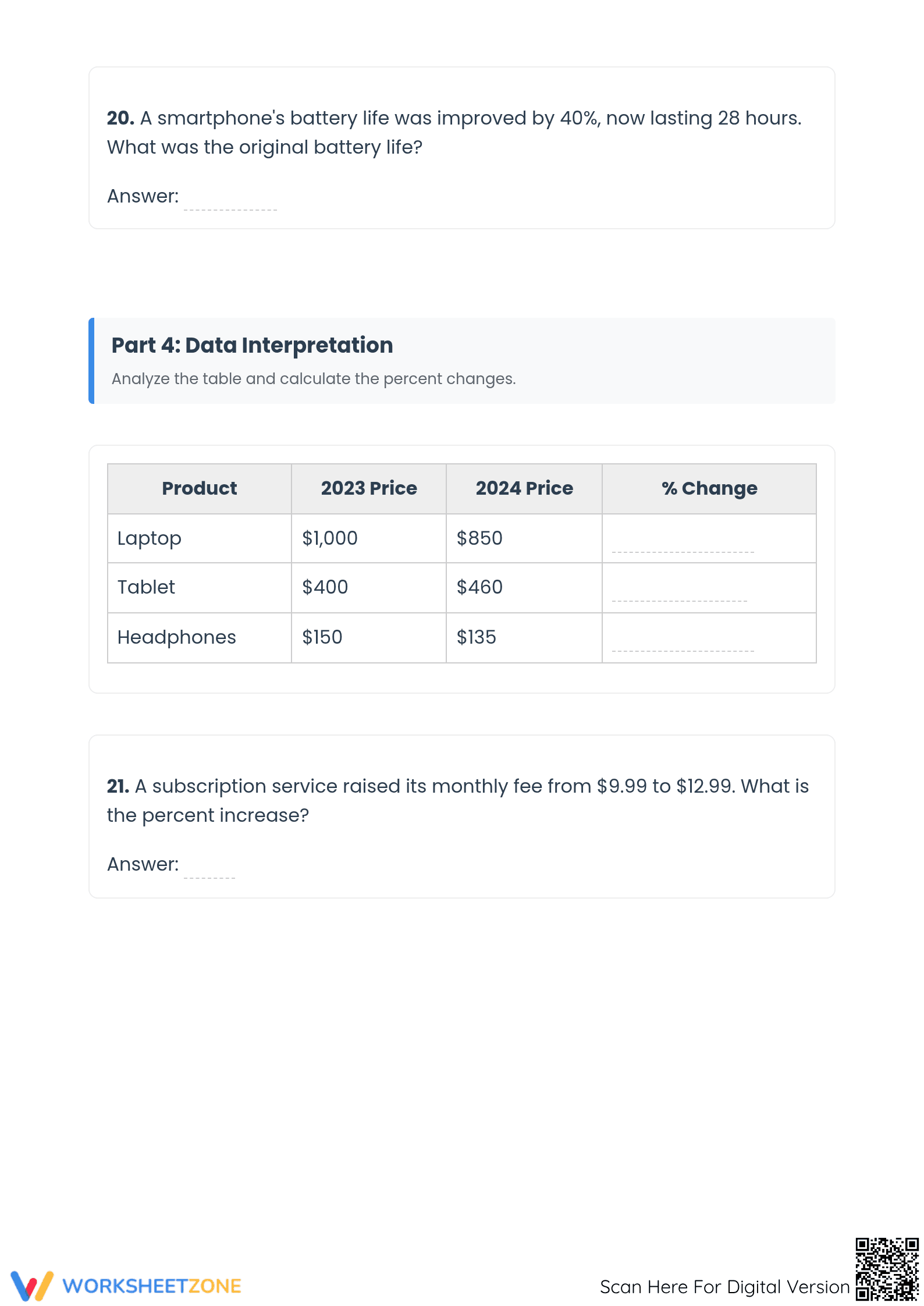The width and height of the screenshot is (924, 1306).
Task: Click the 'Analyze the table' instruction text
Action: point(314,379)
